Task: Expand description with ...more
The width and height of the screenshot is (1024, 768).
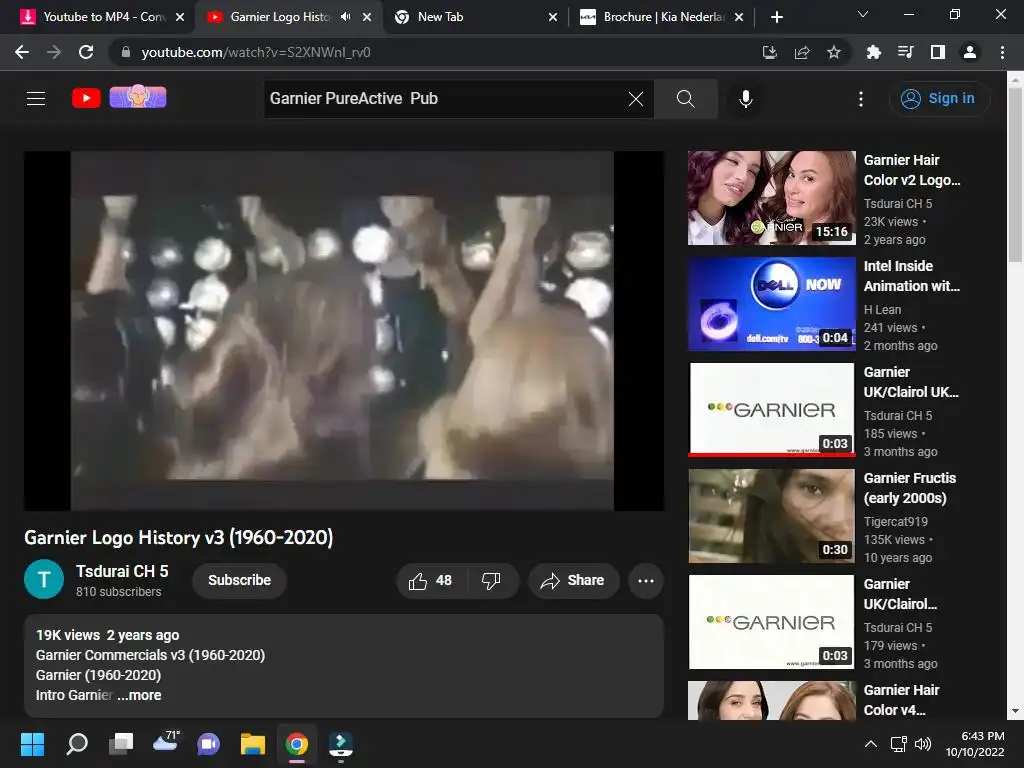Action: tap(139, 695)
